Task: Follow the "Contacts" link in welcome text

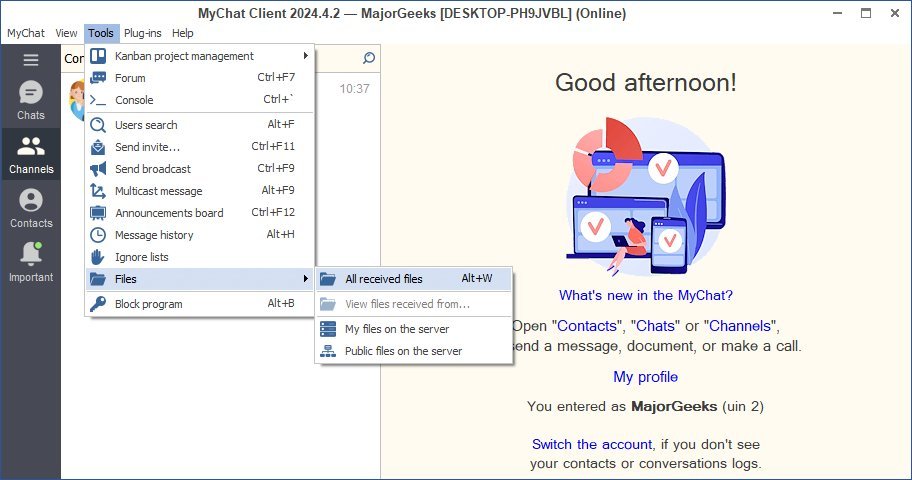Action: tap(587, 326)
